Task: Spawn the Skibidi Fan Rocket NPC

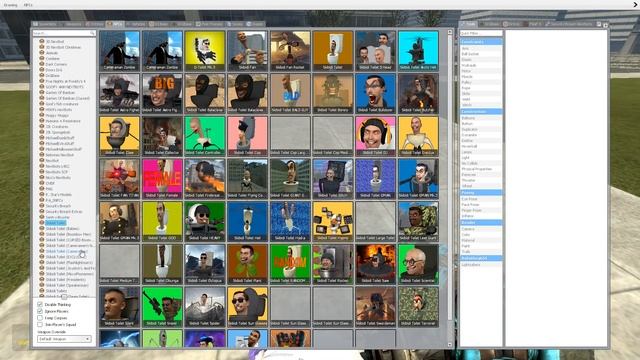Action: coord(290,51)
